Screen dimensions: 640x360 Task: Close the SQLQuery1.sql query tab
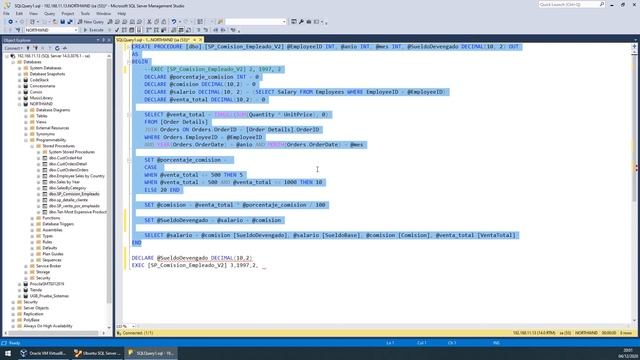pos(200,40)
